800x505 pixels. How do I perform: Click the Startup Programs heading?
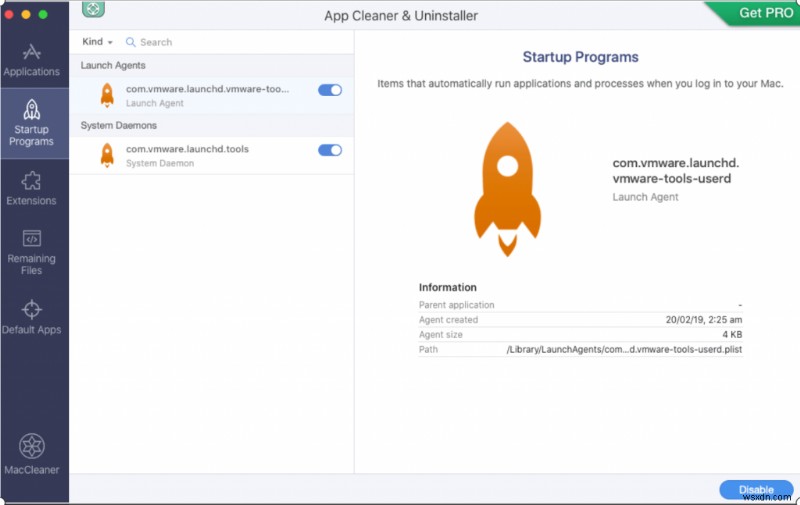[x=581, y=57]
